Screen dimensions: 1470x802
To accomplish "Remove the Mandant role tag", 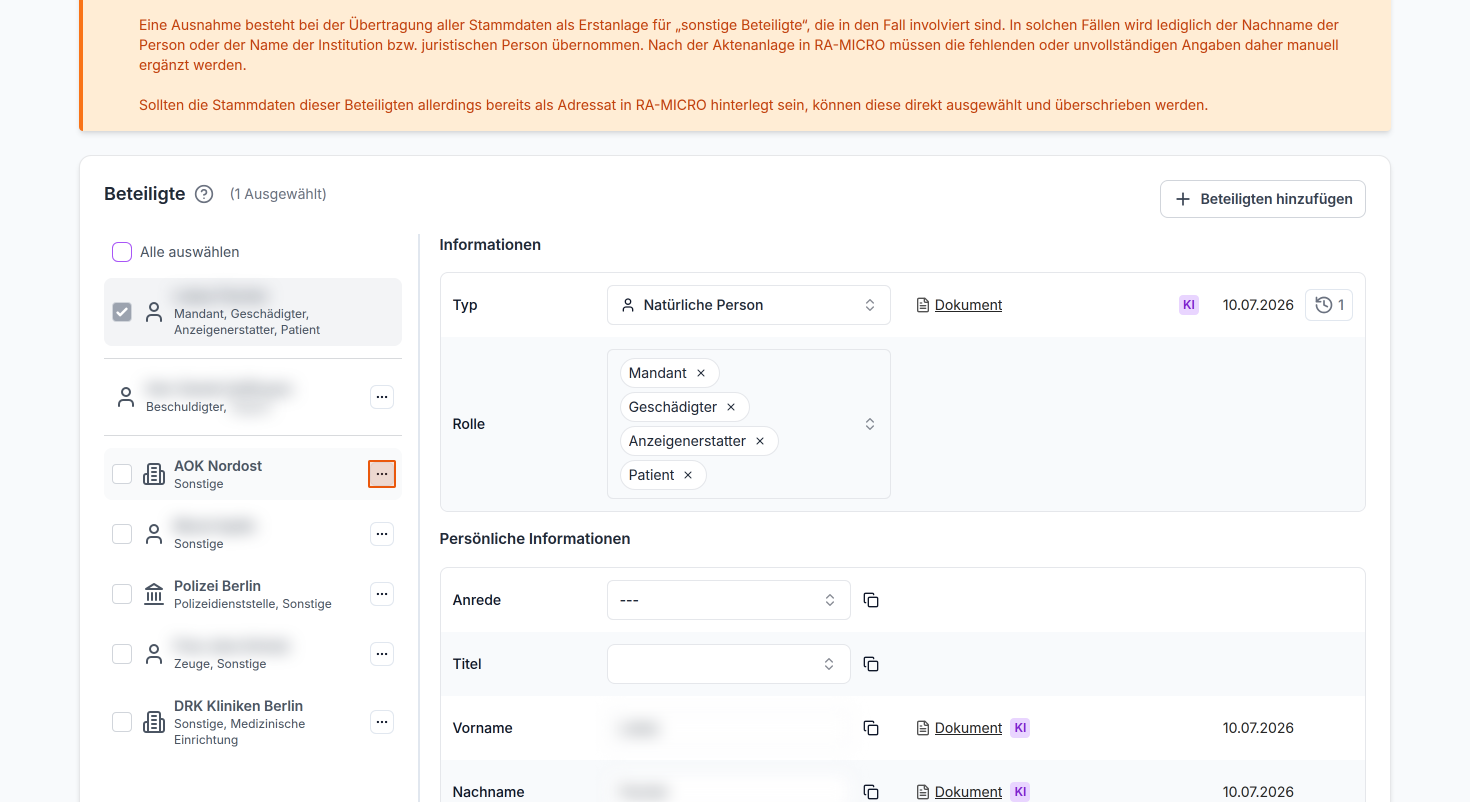I will [x=701, y=373].
